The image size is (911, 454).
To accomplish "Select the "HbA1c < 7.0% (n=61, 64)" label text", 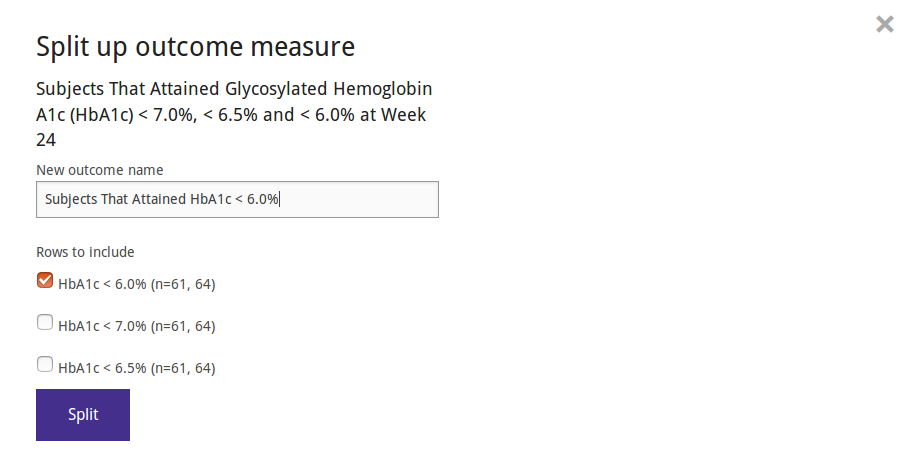I will click(x=137, y=326).
